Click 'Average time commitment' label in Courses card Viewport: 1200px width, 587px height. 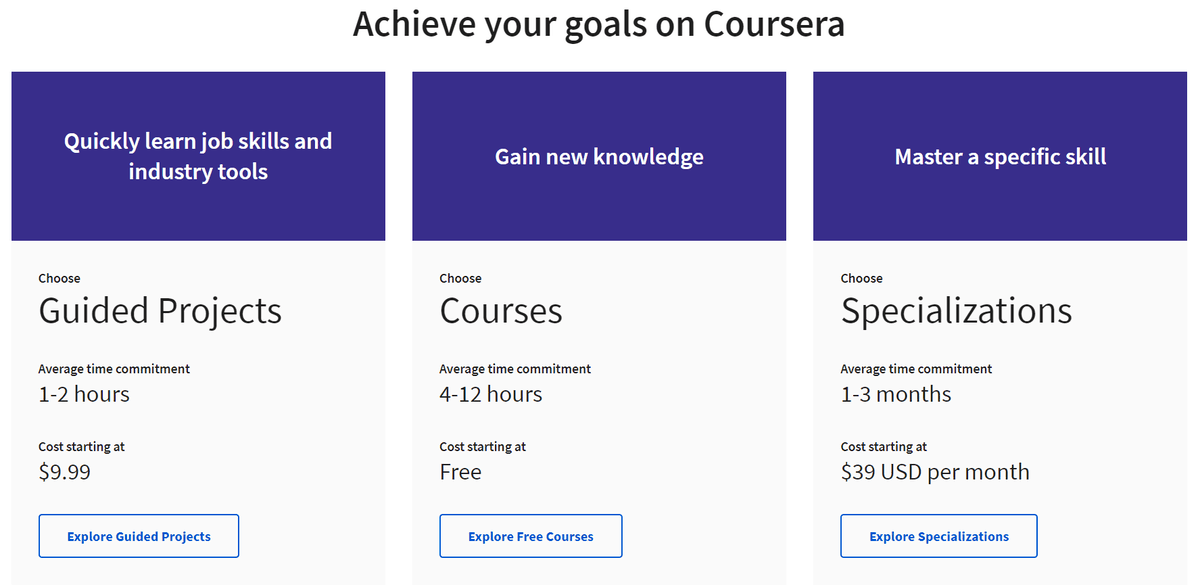[515, 369]
